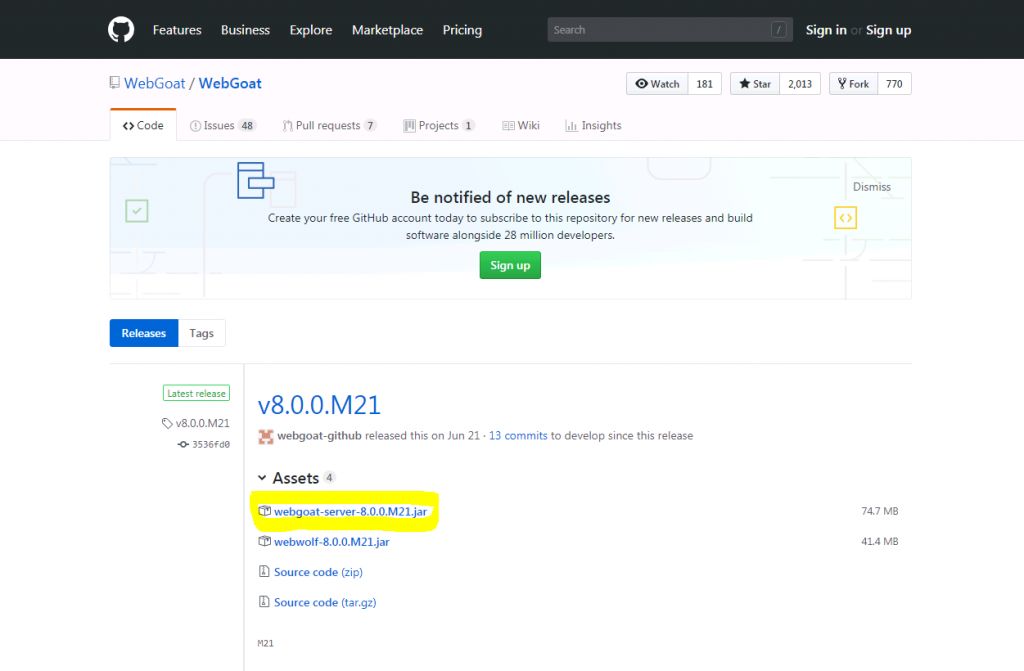Download Source code (zip)
Image resolution: width=1024 pixels, height=671 pixels.
point(318,572)
